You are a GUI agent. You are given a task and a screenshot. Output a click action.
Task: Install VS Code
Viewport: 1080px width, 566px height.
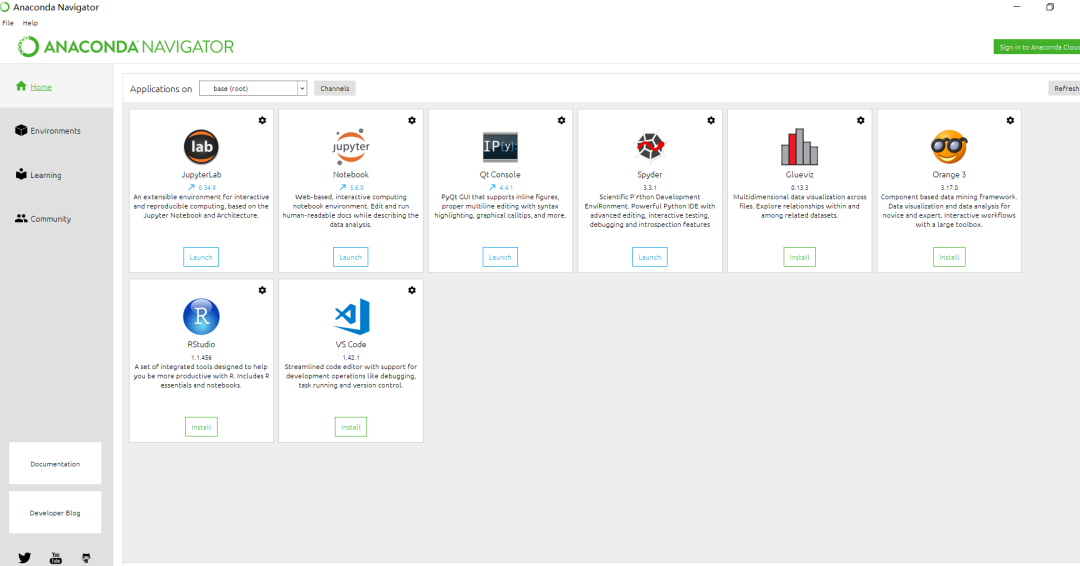point(351,427)
